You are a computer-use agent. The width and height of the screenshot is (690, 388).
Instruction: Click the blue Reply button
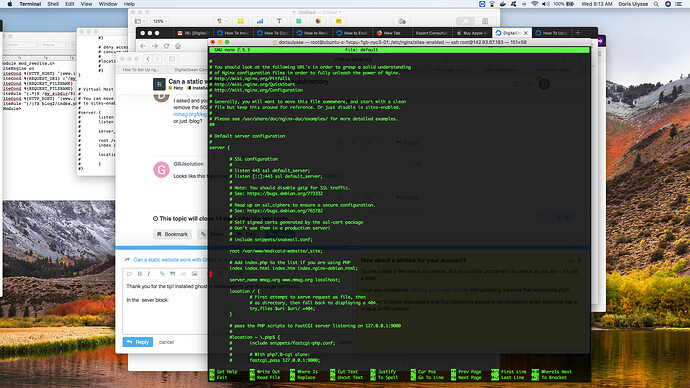138,342
